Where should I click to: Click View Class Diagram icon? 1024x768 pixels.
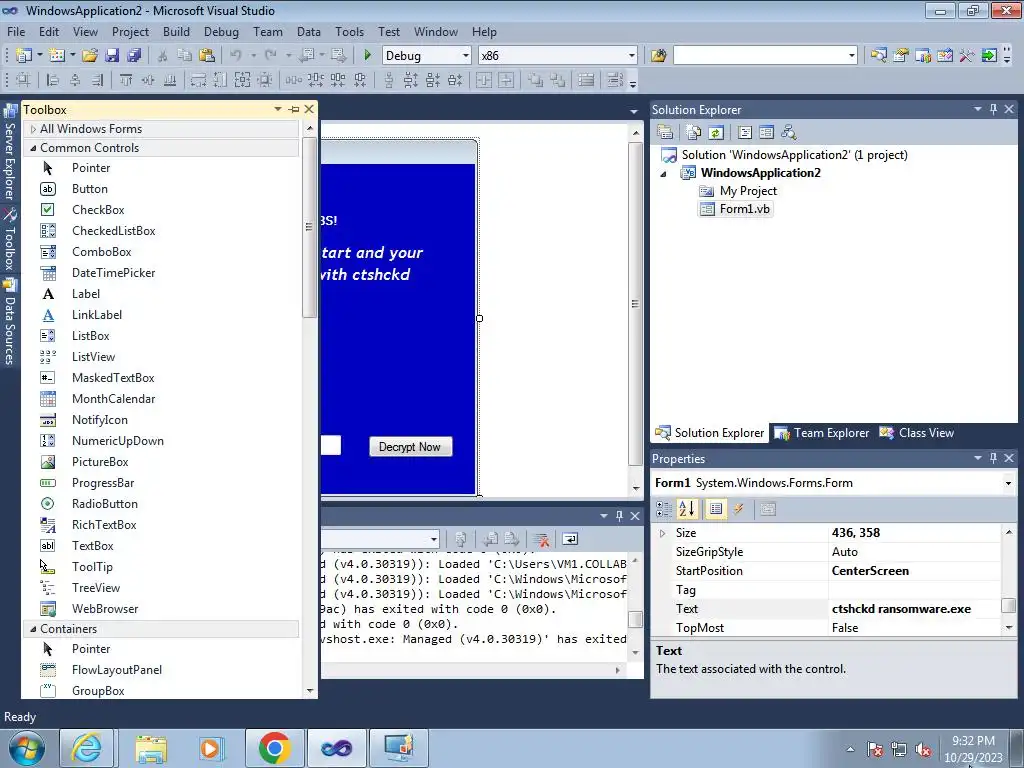pos(789,133)
